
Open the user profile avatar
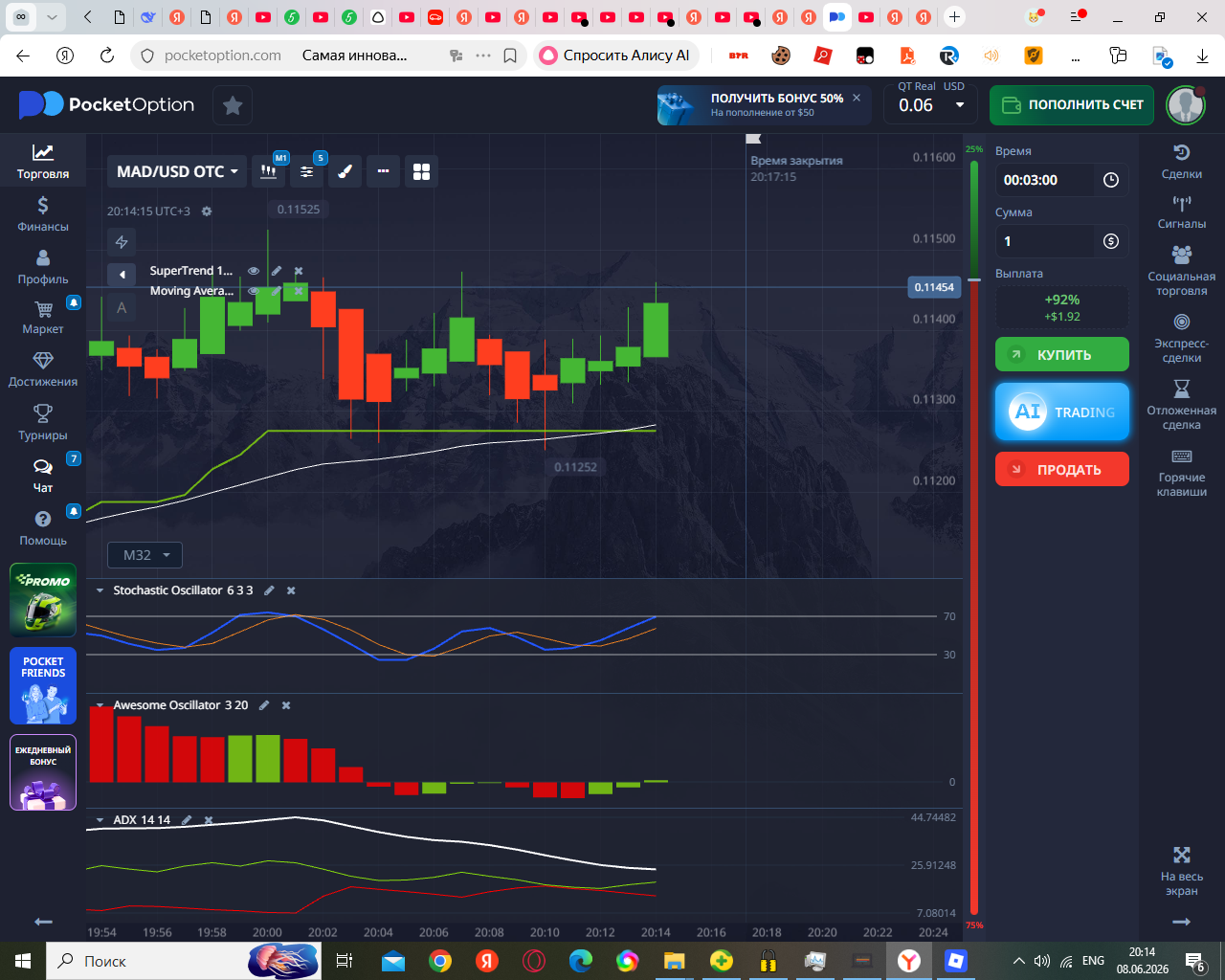(1186, 105)
